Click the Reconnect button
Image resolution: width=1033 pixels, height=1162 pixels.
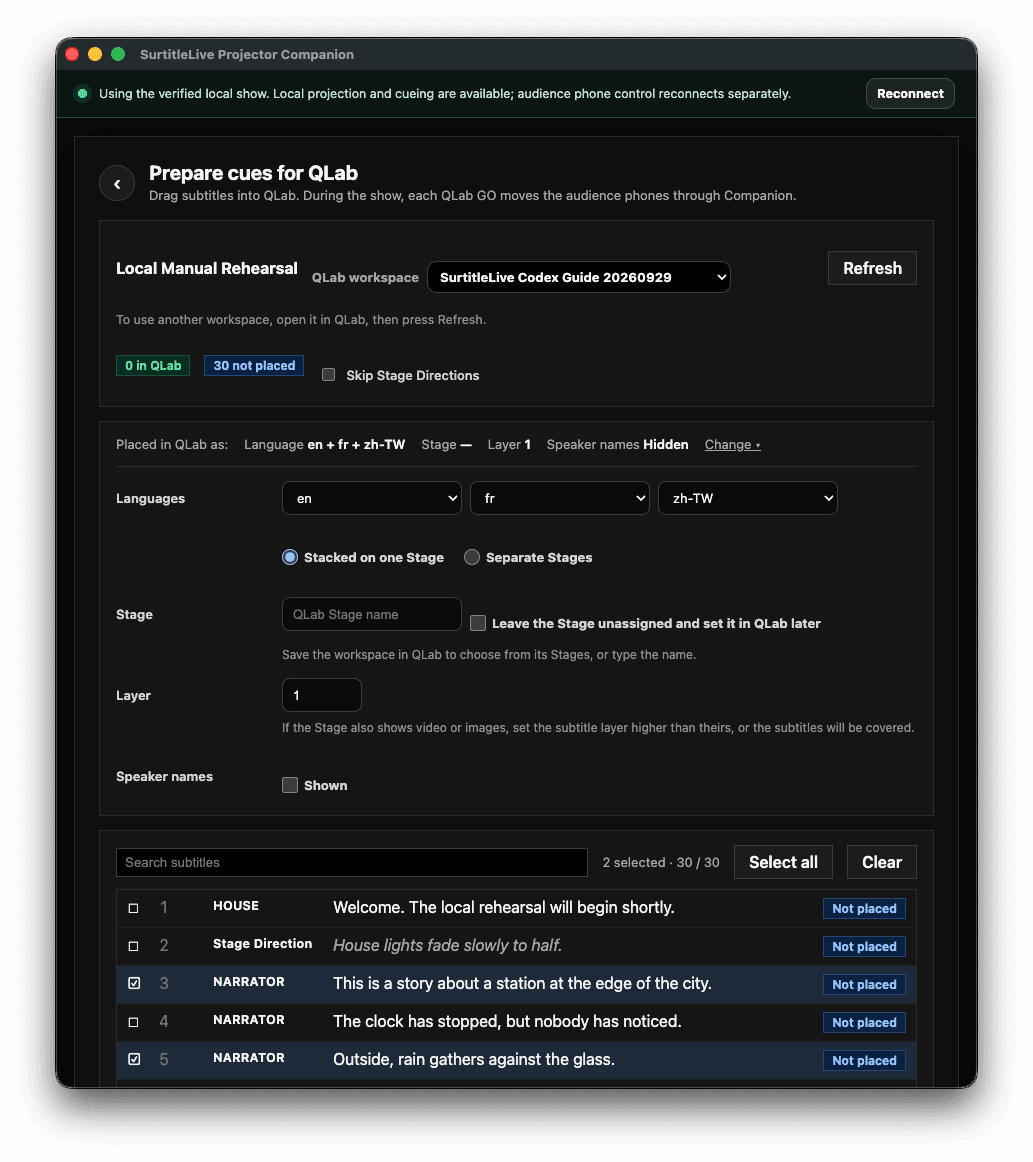click(x=910, y=93)
